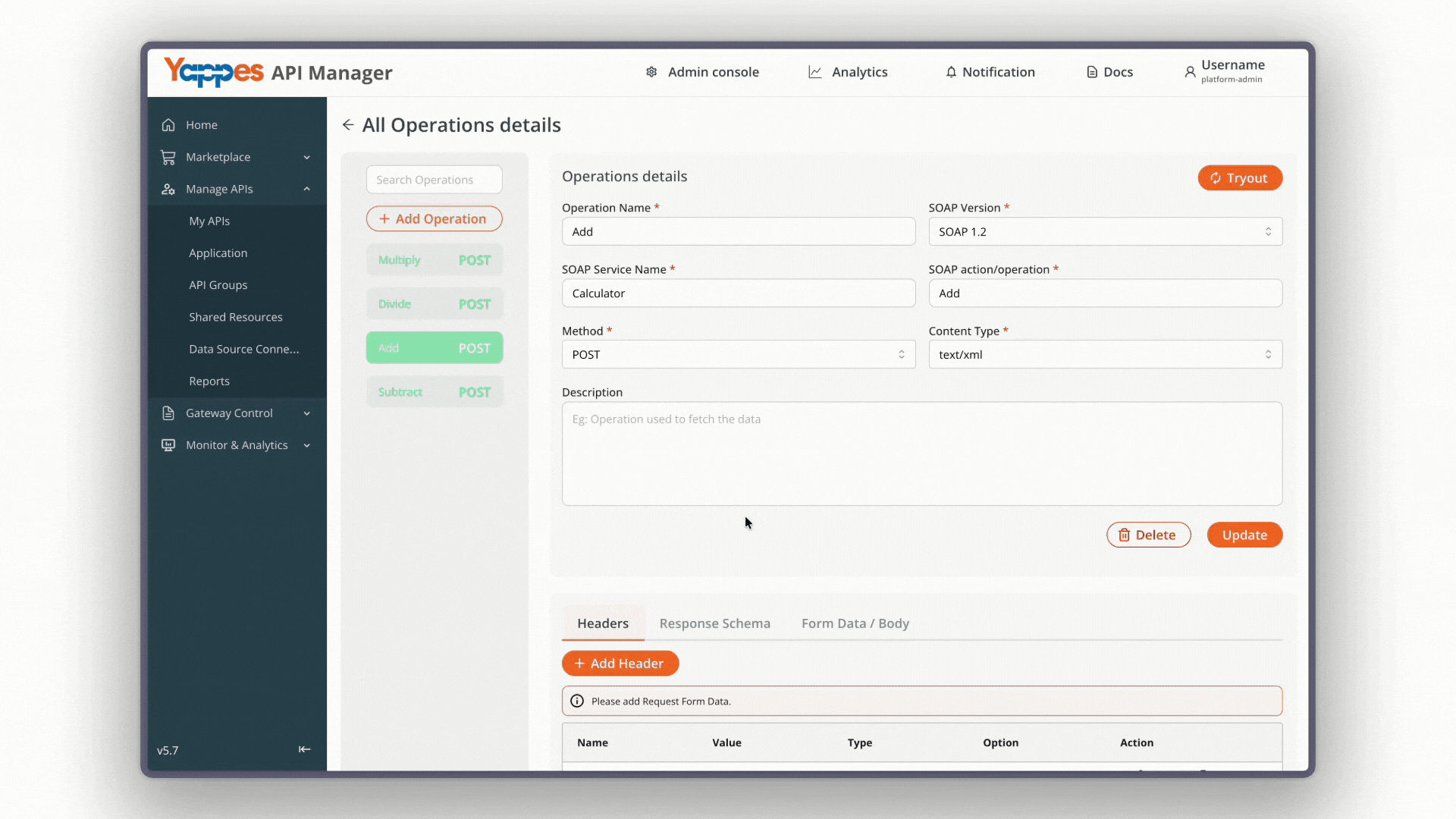
Task: Click the 'v5.7' version label
Action: pyautogui.click(x=168, y=751)
